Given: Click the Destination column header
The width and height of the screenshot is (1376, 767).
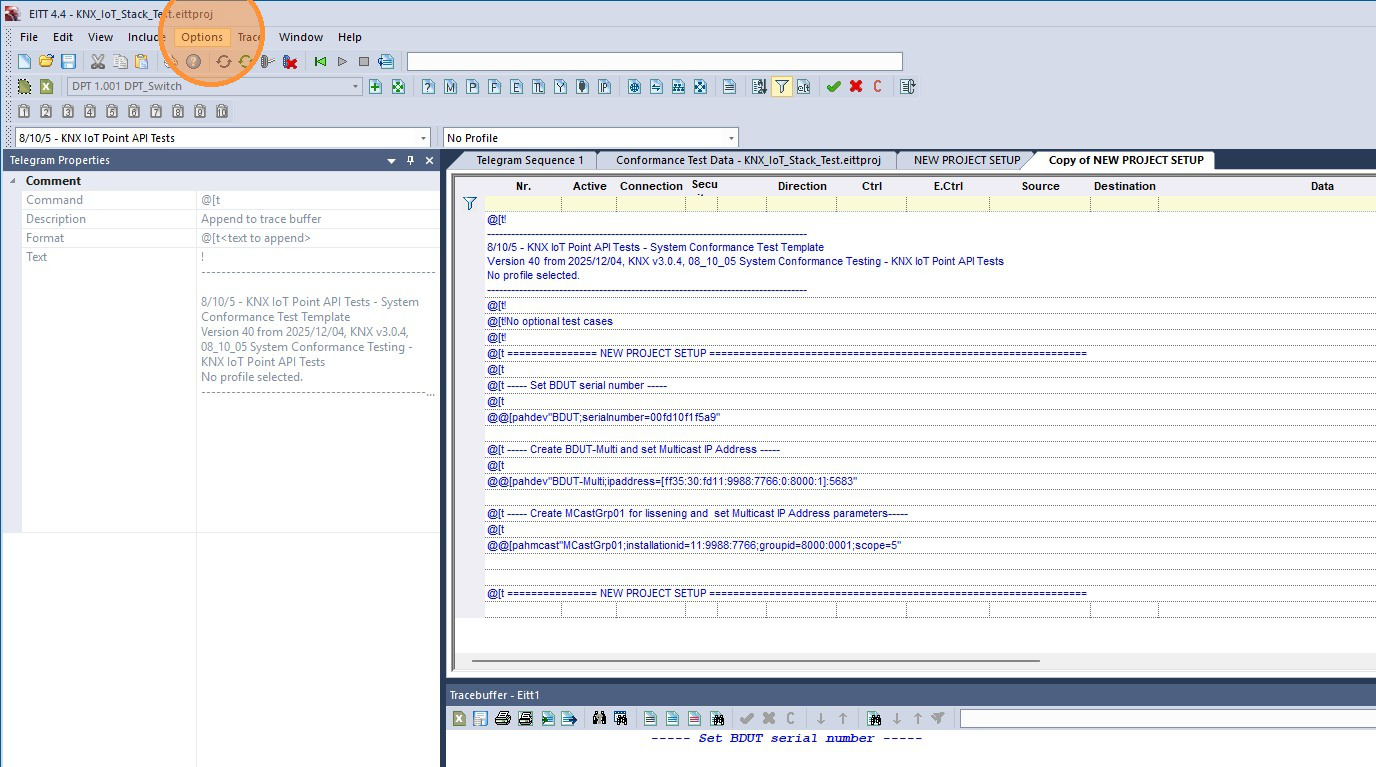Looking at the screenshot, I should pyautogui.click(x=1125, y=186).
